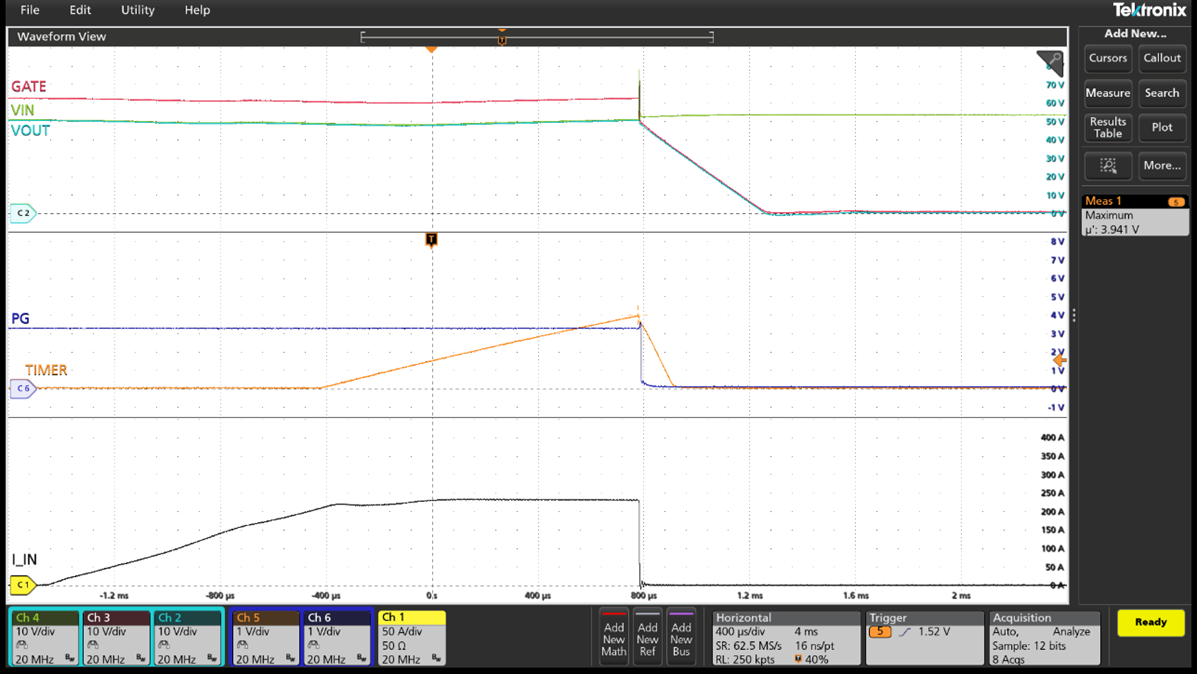
Task: Toggle the Ch 4 channel badge
Action: [x=45, y=637]
